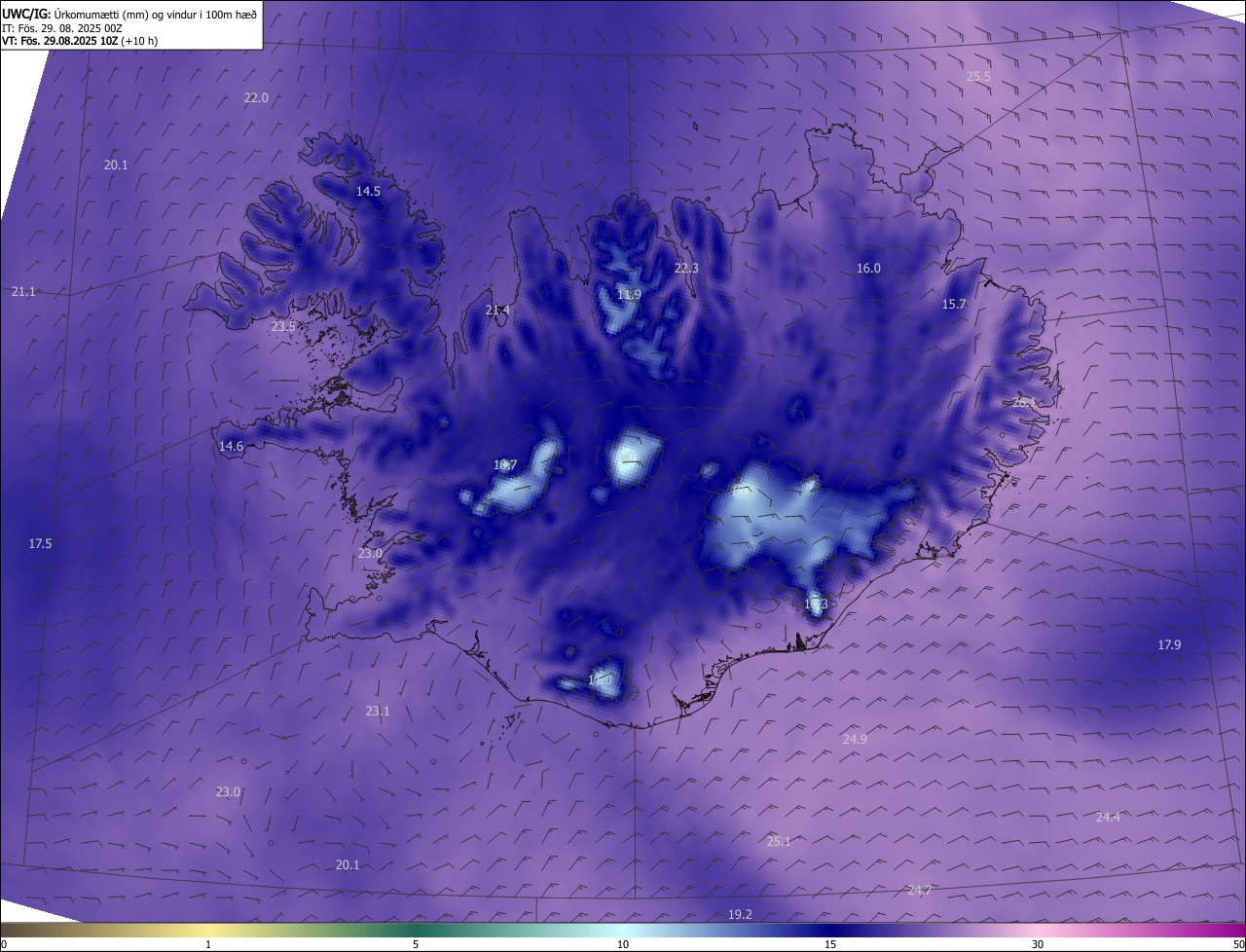1246x952 pixels.
Task: Click the title text "UWC/IG: Úrkomumætti (mm)"
Action: (75, 14)
